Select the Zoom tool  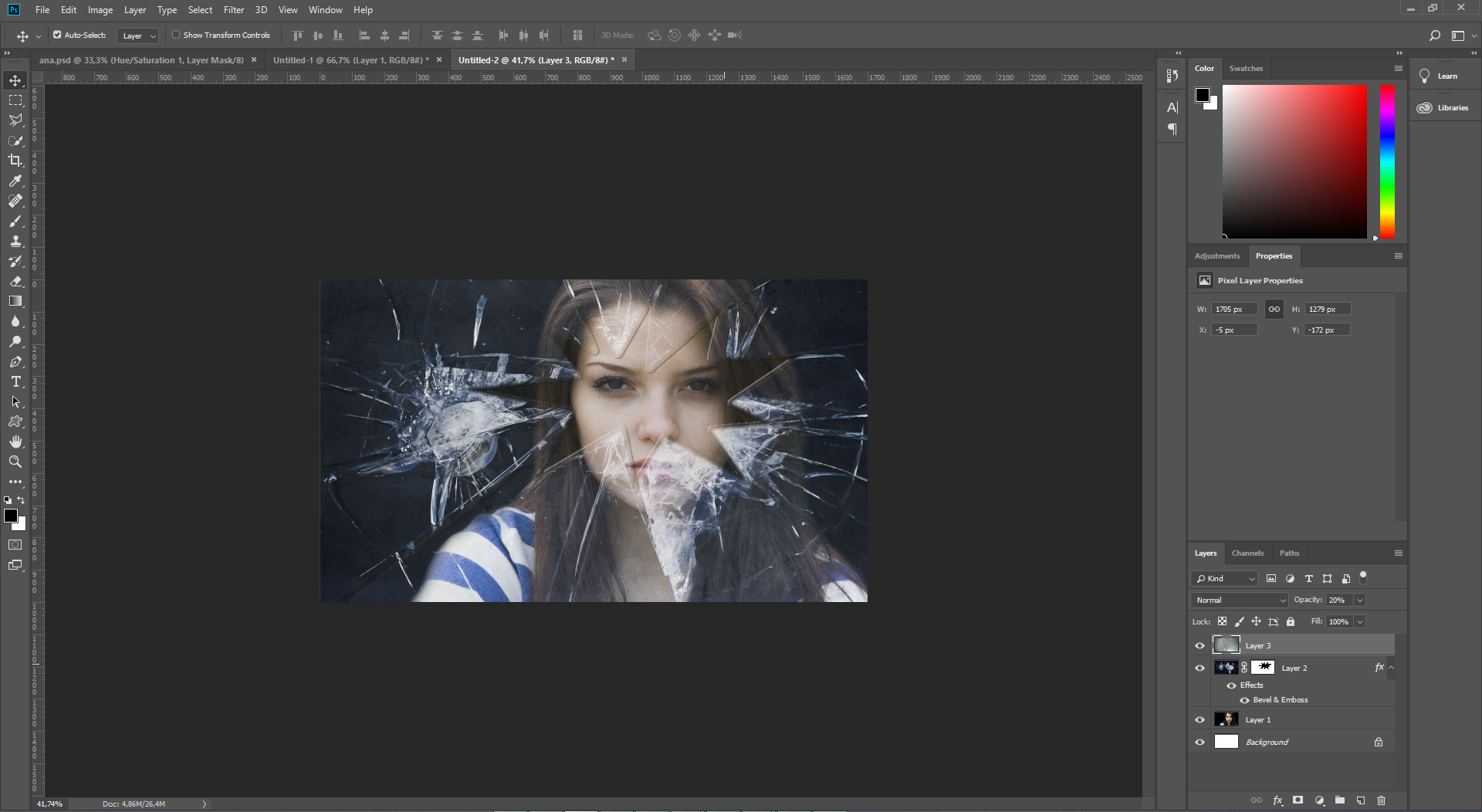(15, 462)
